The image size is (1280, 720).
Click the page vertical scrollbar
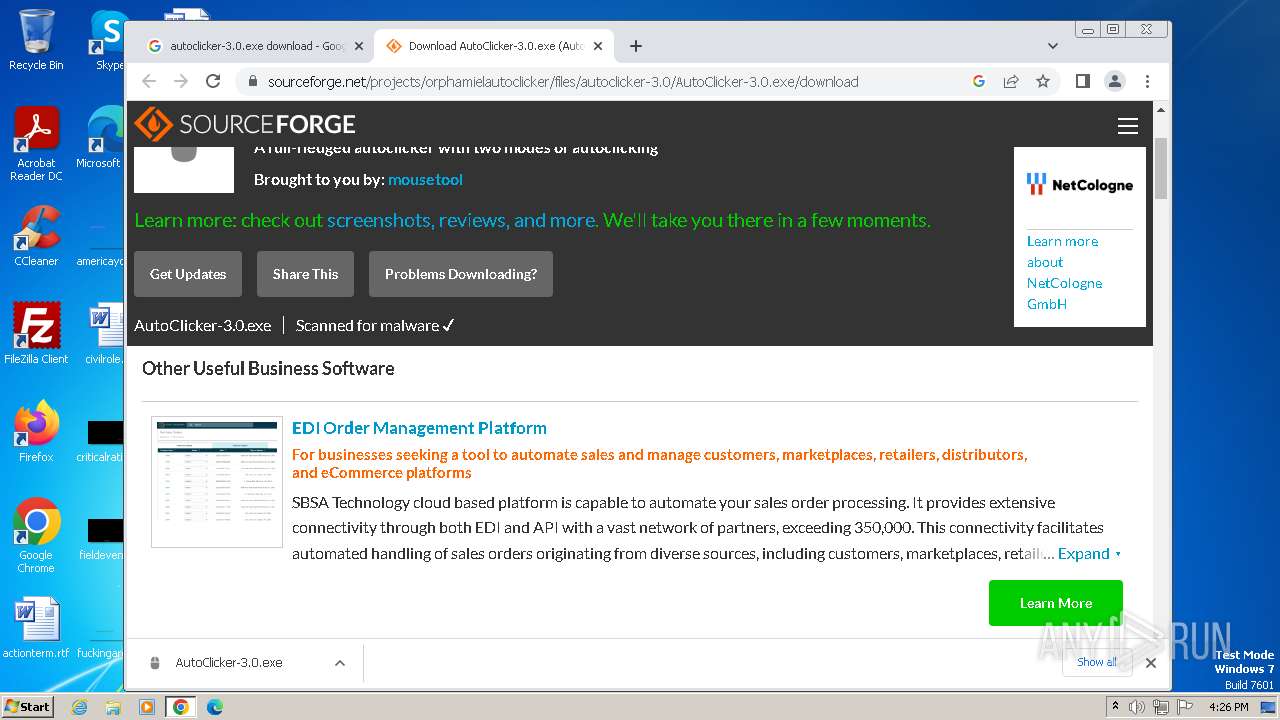tap(1161, 169)
